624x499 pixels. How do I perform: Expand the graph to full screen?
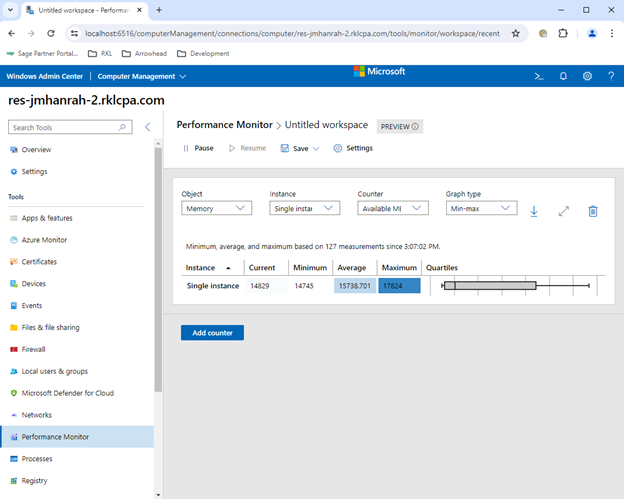pyautogui.click(x=564, y=211)
